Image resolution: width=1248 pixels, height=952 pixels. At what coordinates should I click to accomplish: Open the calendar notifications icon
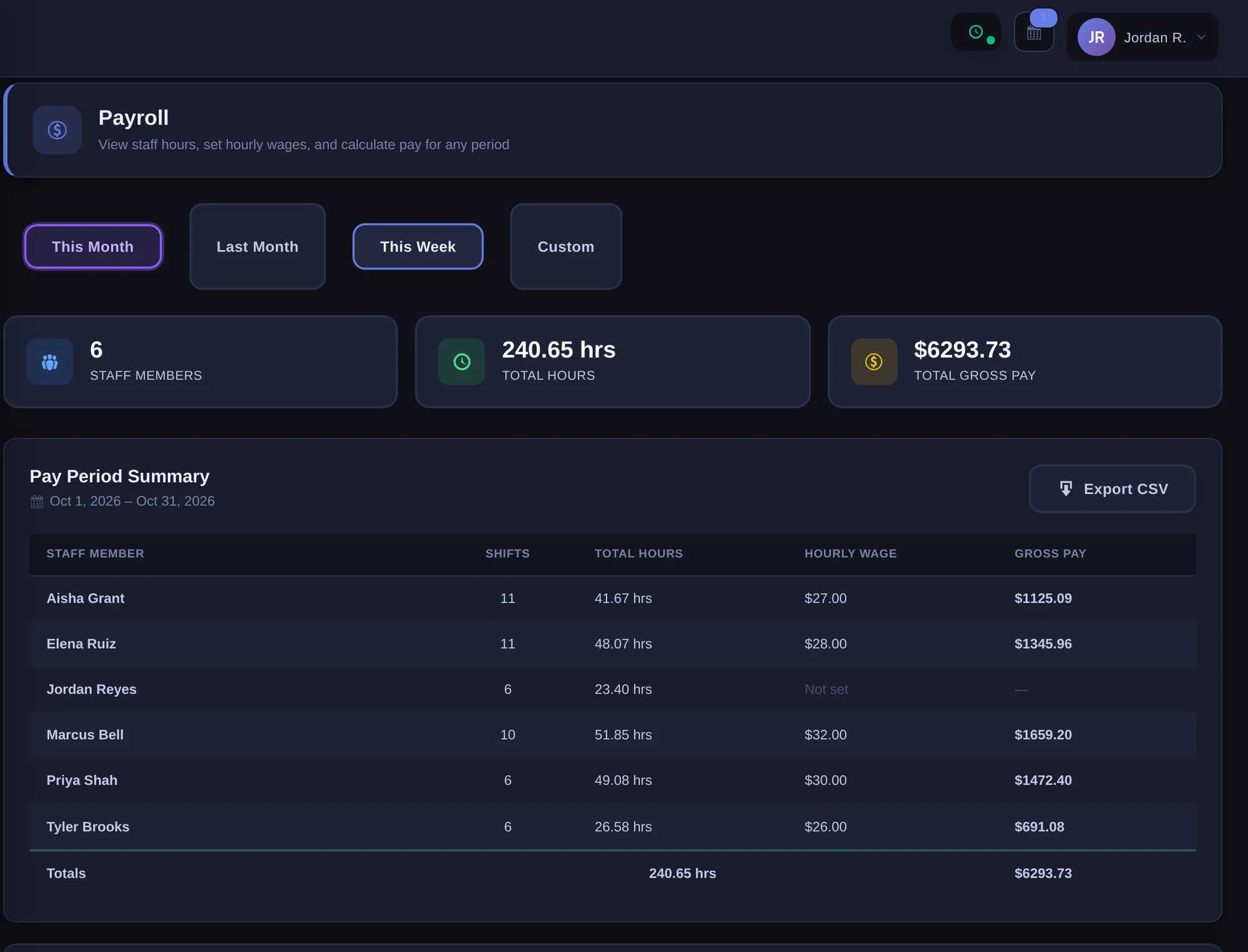(x=1034, y=32)
